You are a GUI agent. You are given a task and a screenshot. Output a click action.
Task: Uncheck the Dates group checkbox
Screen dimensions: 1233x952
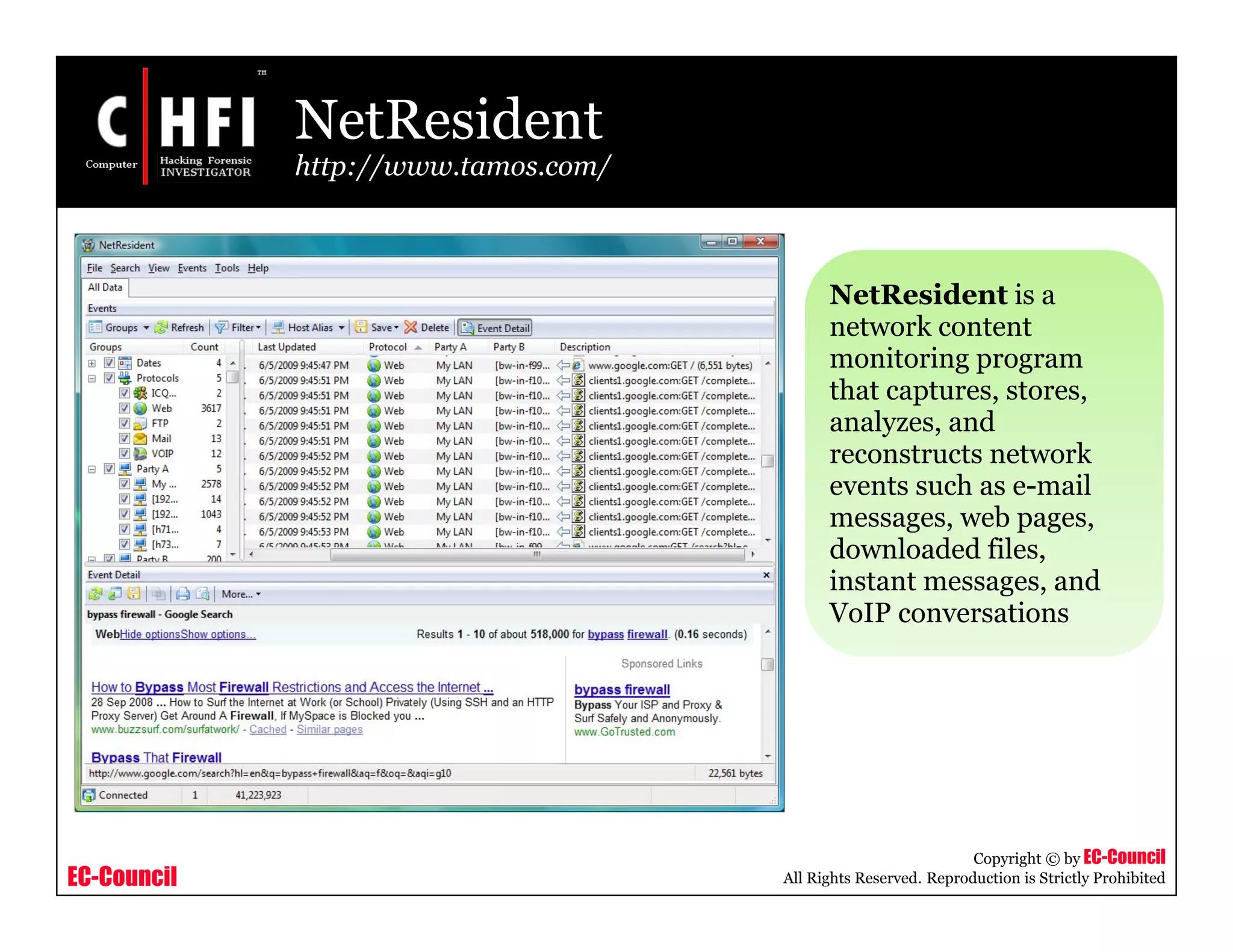[x=110, y=363]
